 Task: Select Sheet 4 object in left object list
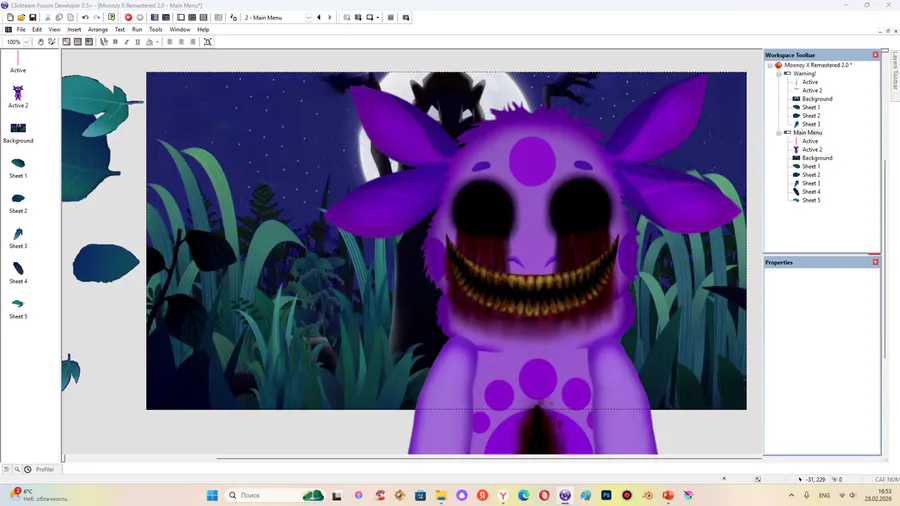[18, 273]
